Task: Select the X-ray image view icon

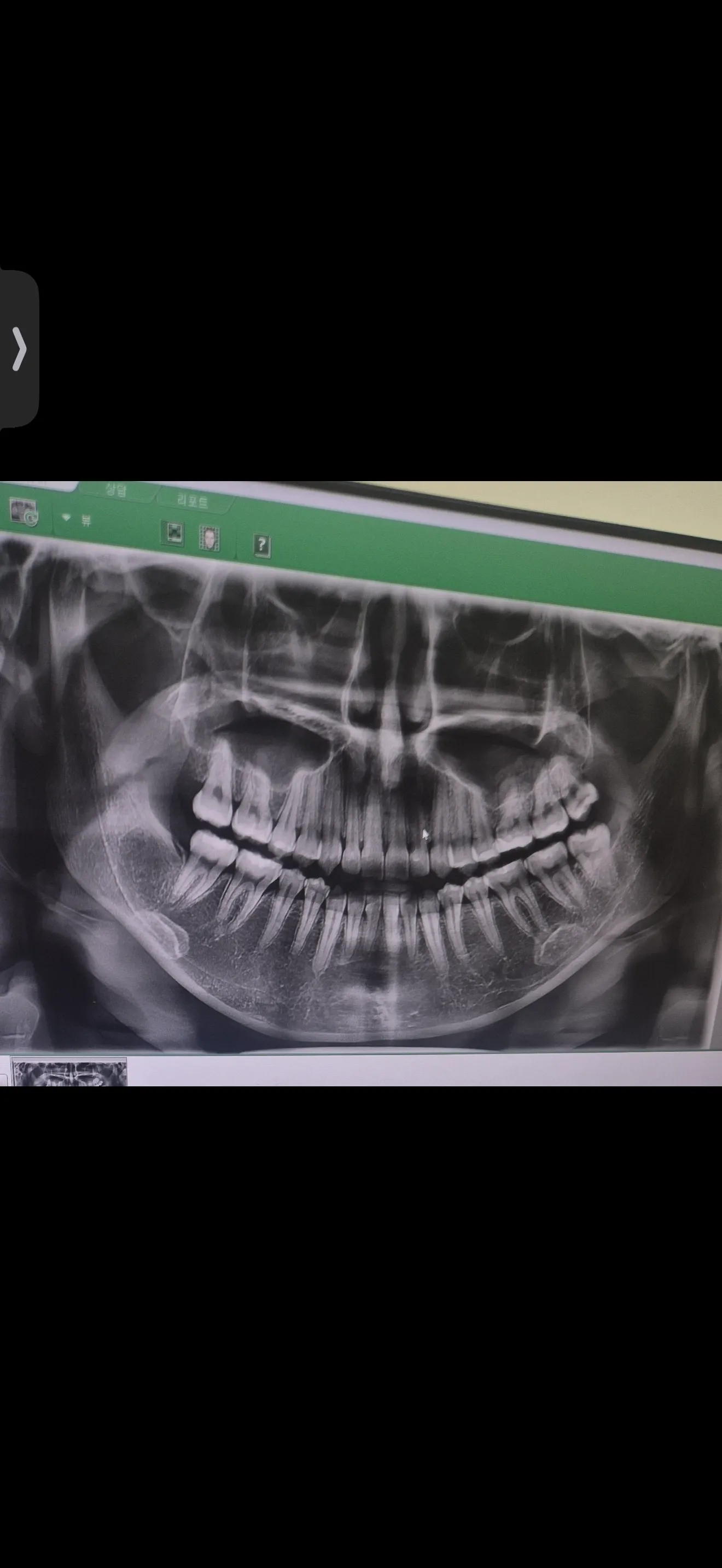Action: (173, 533)
